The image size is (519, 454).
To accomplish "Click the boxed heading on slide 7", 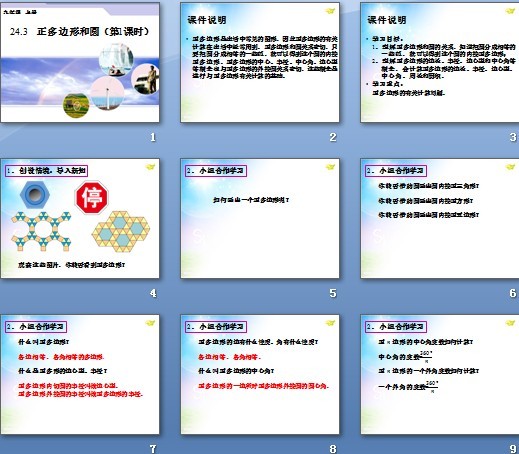I will pos(36,327).
